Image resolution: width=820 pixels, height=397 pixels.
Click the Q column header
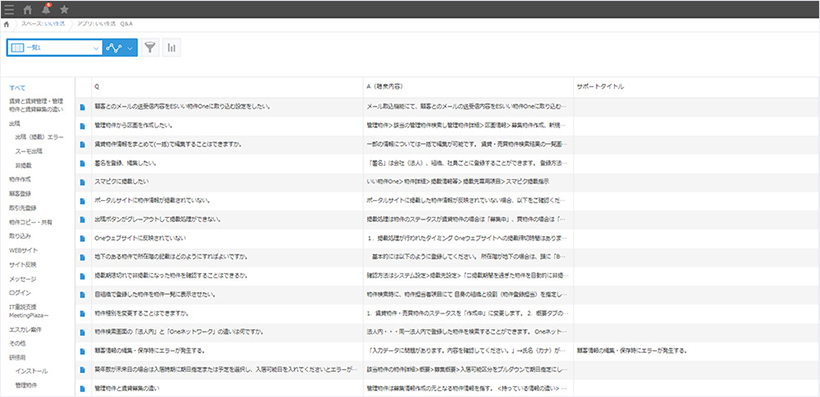pyautogui.click(x=227, y=86)
